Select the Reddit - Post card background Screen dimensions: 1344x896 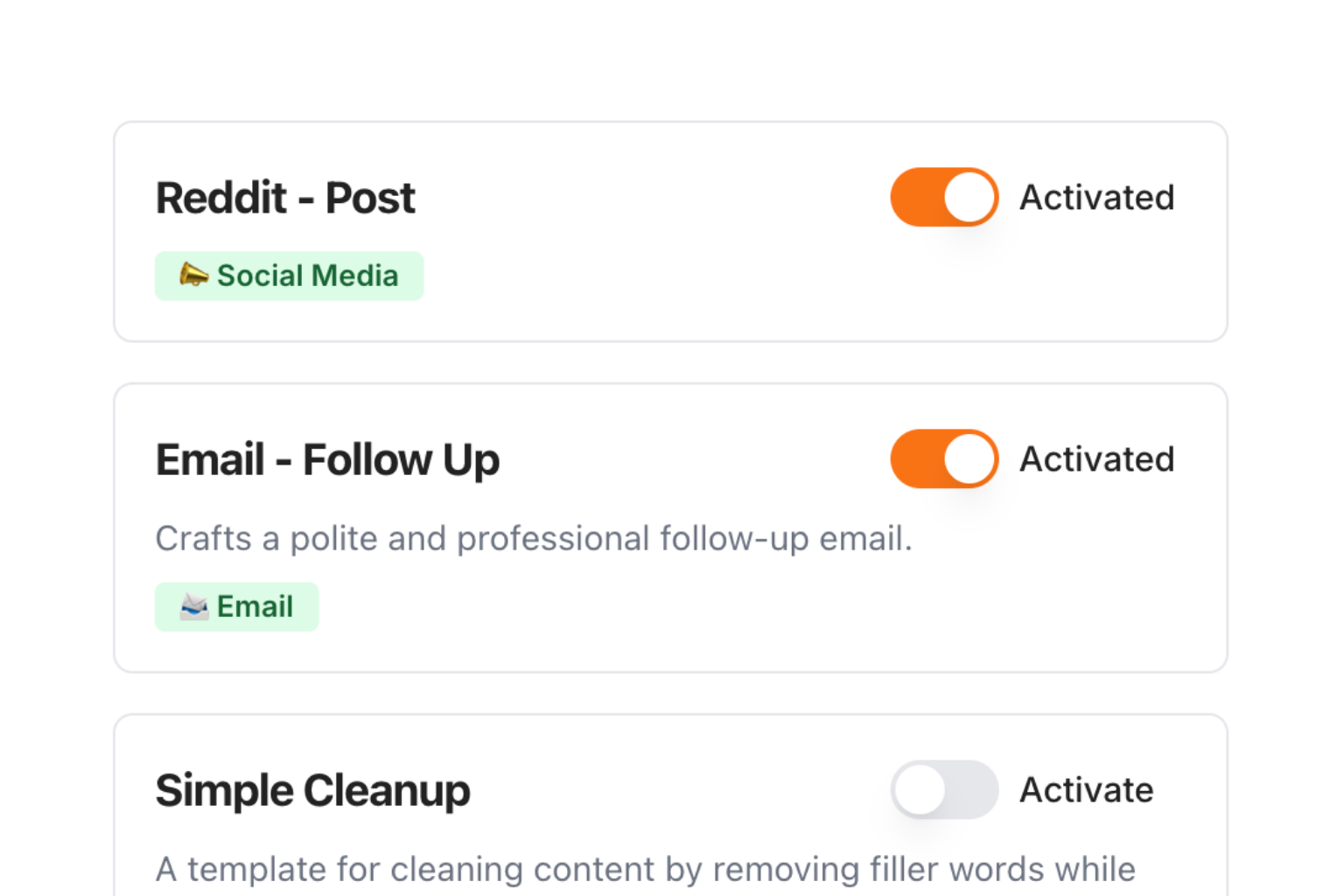(x=671, y=232)
